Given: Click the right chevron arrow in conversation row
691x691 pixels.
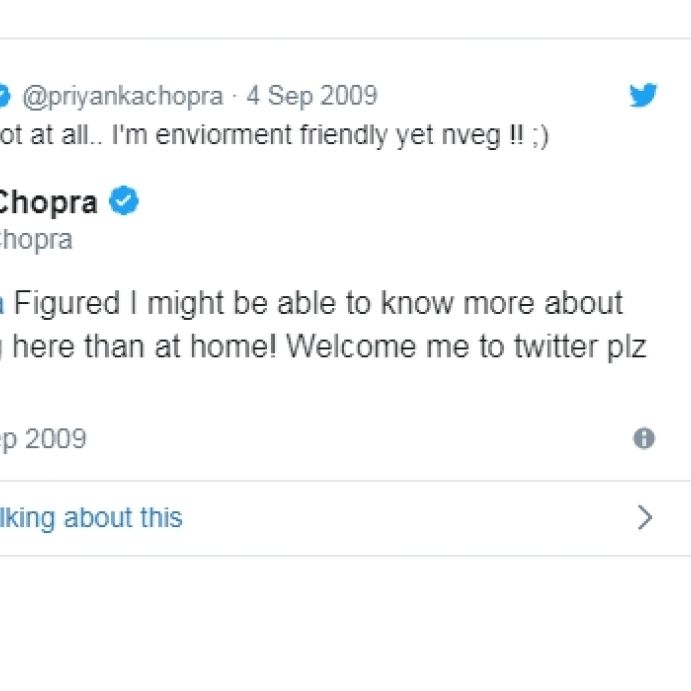Looking at the screenshot, I should [x=644, y=517].
